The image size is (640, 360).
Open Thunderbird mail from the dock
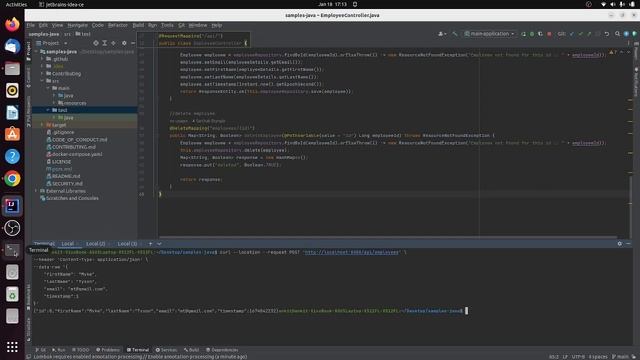coord(12,46)
